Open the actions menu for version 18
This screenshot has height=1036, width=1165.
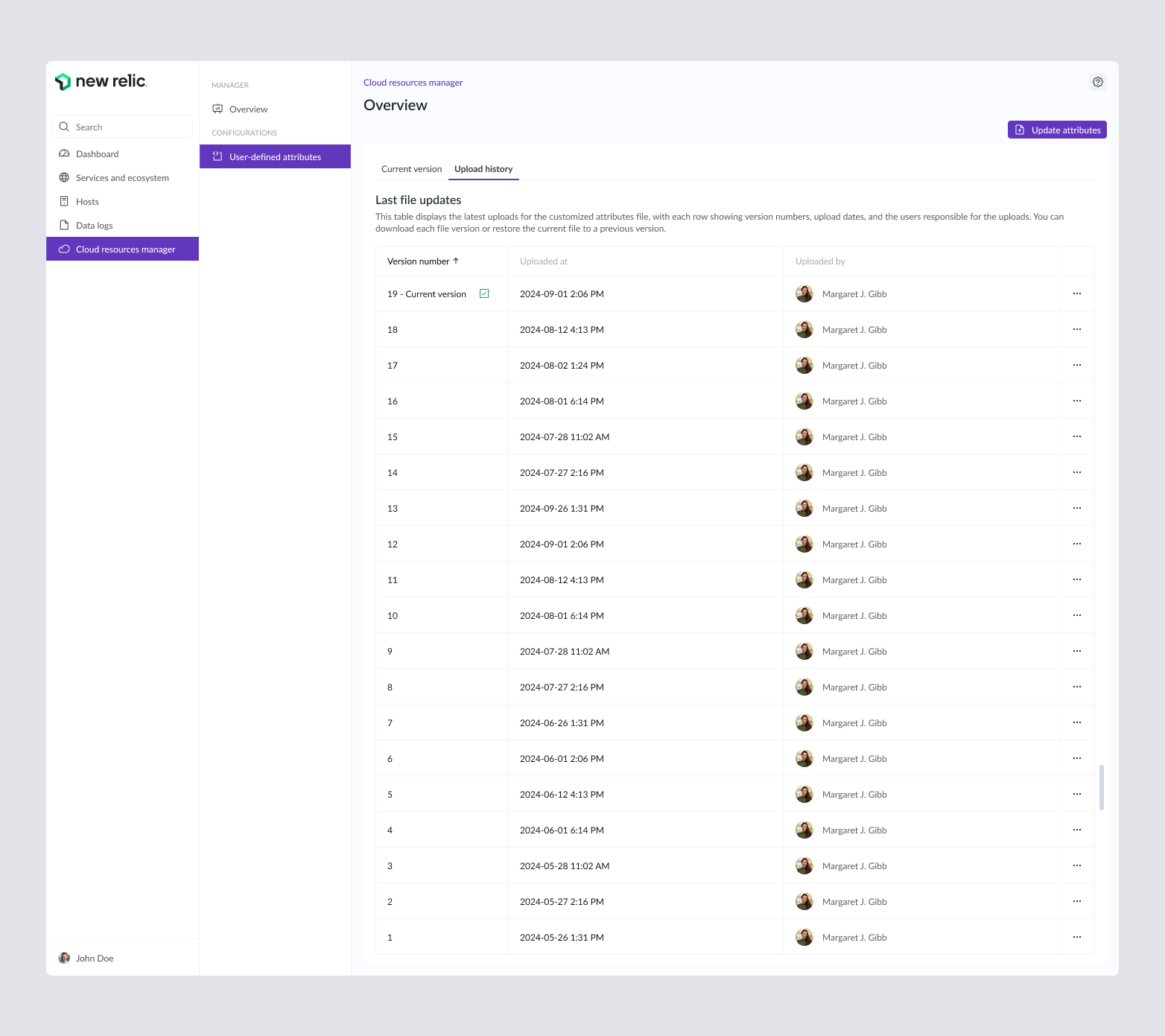(x=1077, y=329)
